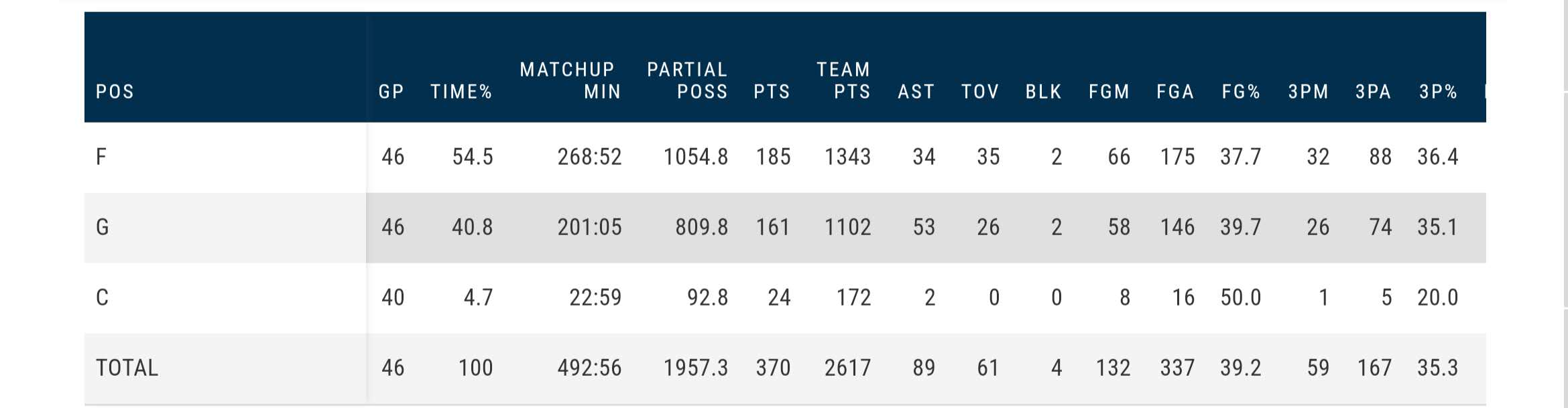This screenshot has width=1568, height=408.
Task: Sort the table by AST
Action: (x=916, y=92)
